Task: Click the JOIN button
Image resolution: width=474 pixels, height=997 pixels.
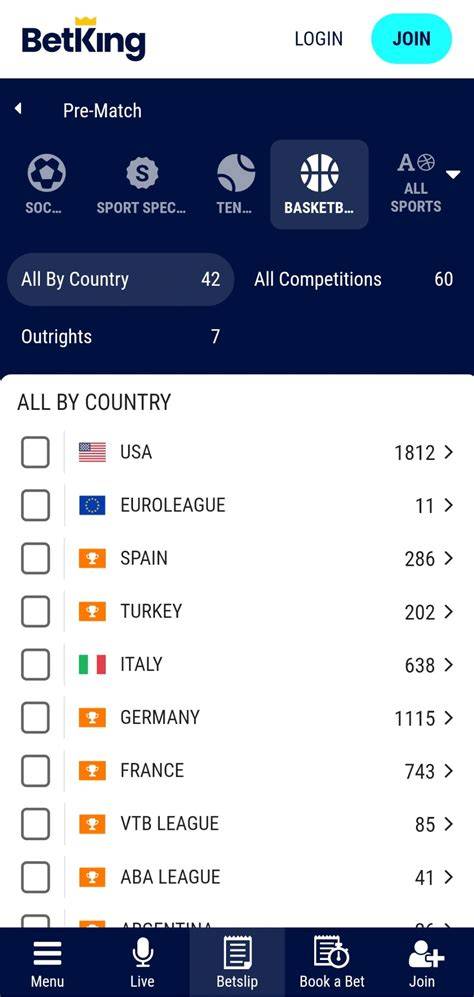Action: click(411, 39)
